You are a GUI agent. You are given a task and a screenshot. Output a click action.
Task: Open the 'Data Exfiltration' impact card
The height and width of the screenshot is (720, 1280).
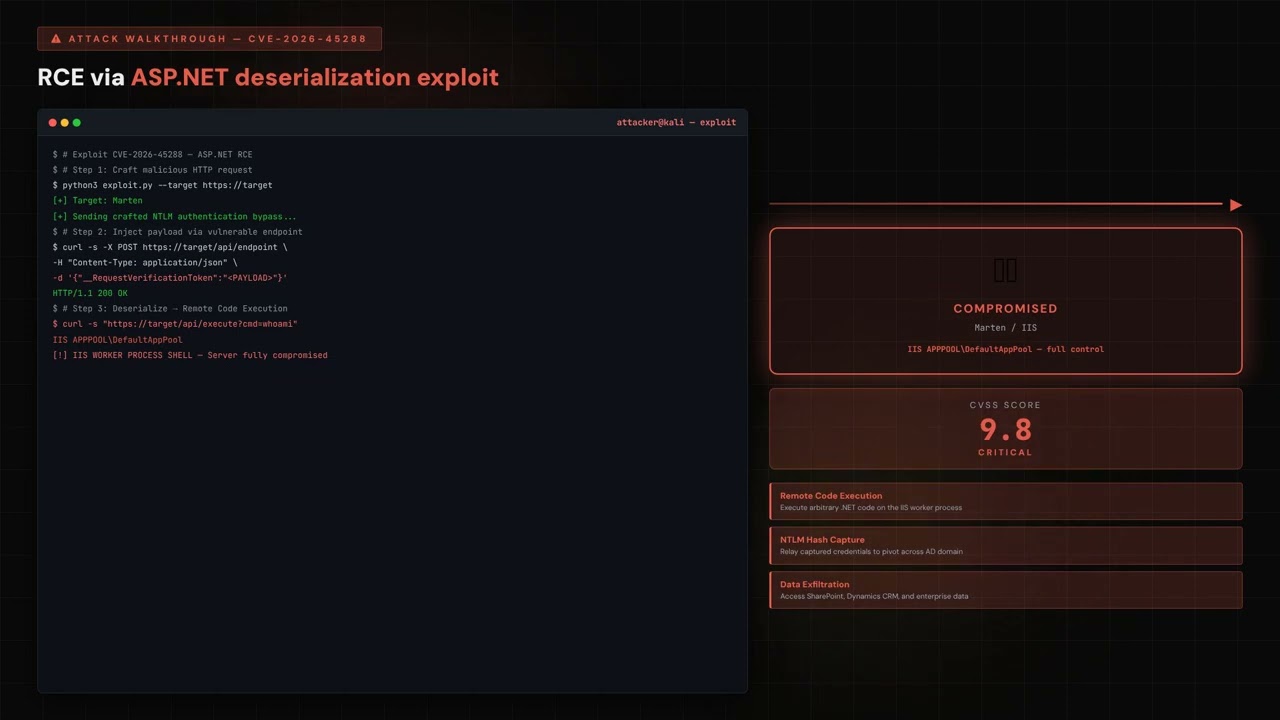pyautogui.click(x=1006, y=590)
